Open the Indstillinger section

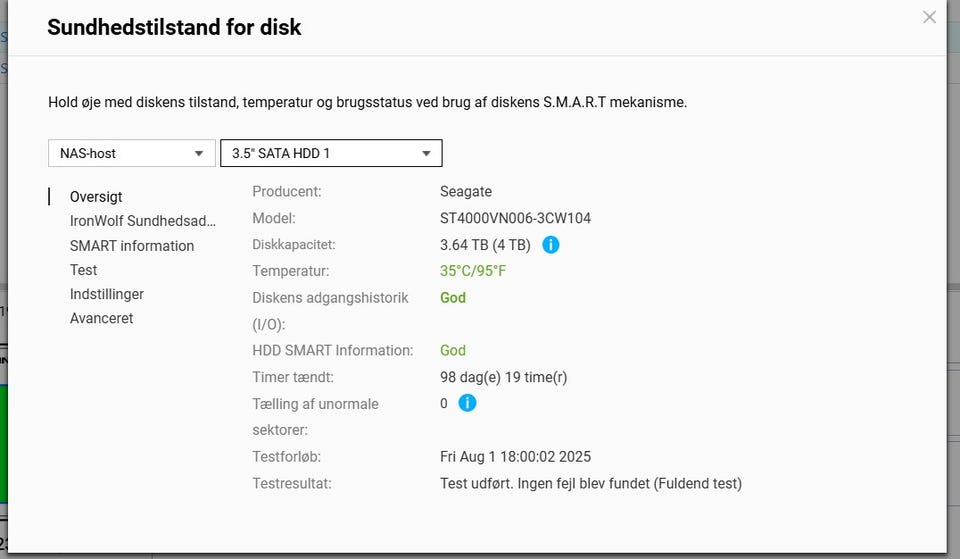[107, 294]
